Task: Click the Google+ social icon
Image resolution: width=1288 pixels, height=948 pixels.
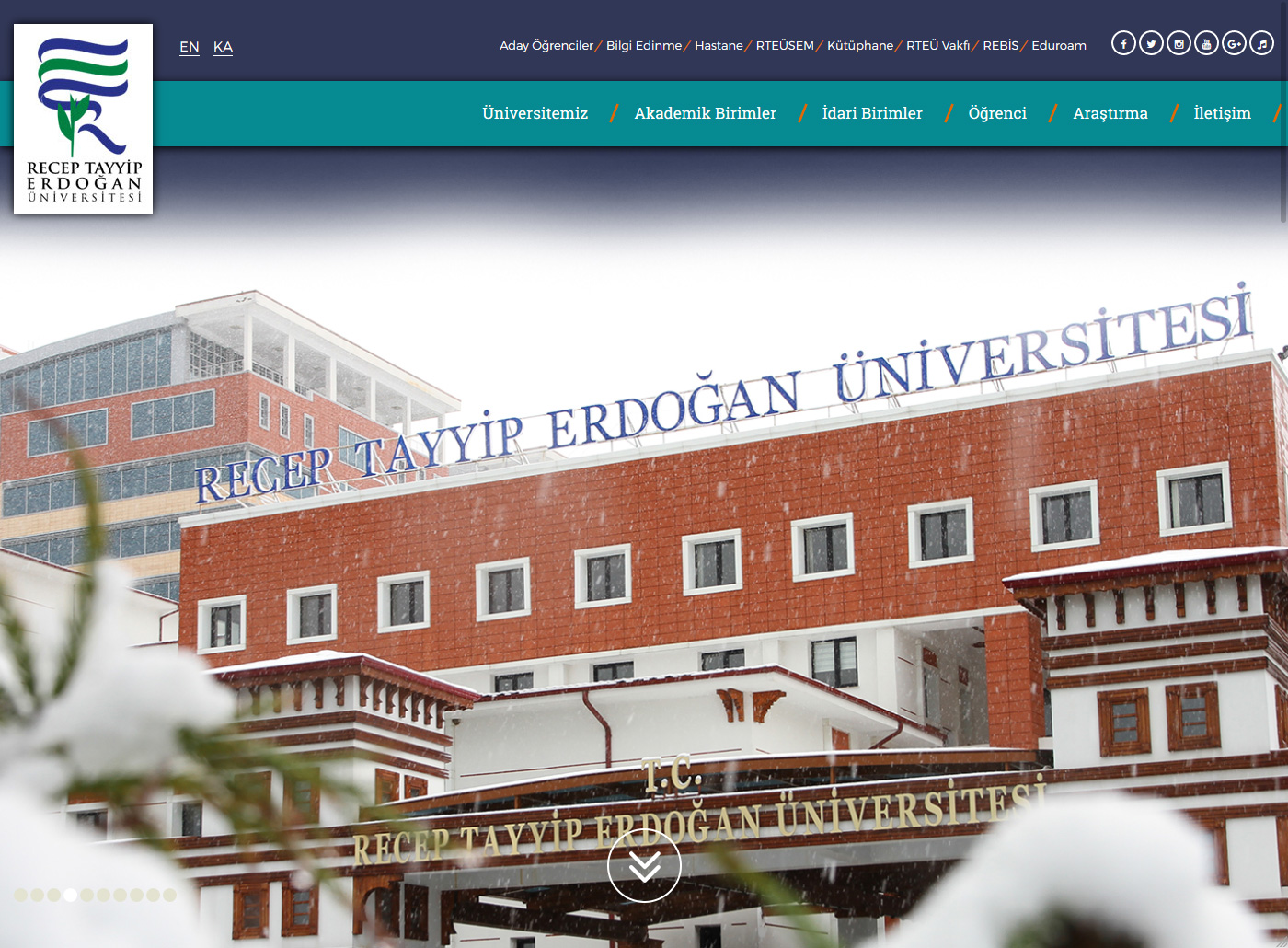Action: click(1234, 42)
